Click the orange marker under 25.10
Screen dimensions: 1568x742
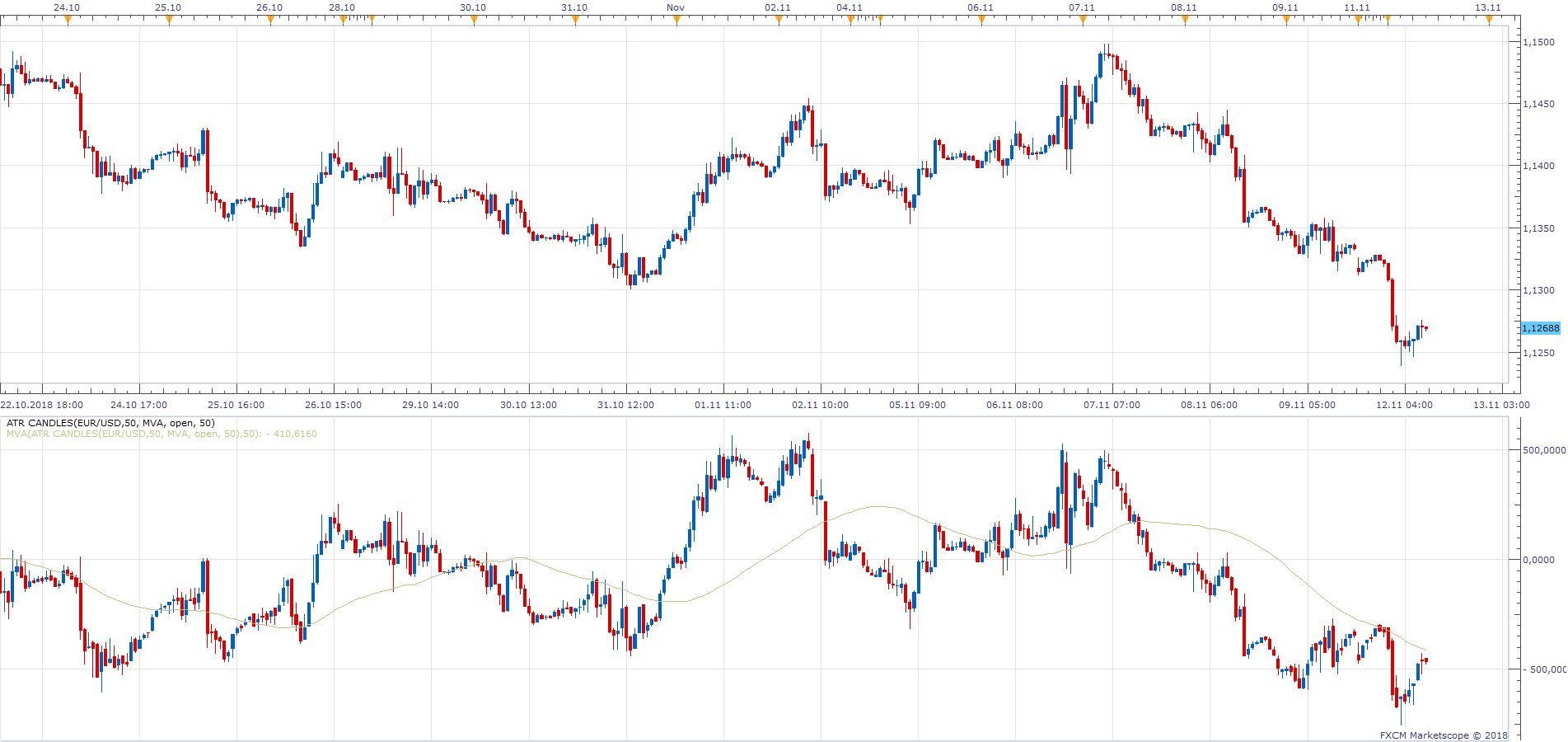[x=169, y=21]
